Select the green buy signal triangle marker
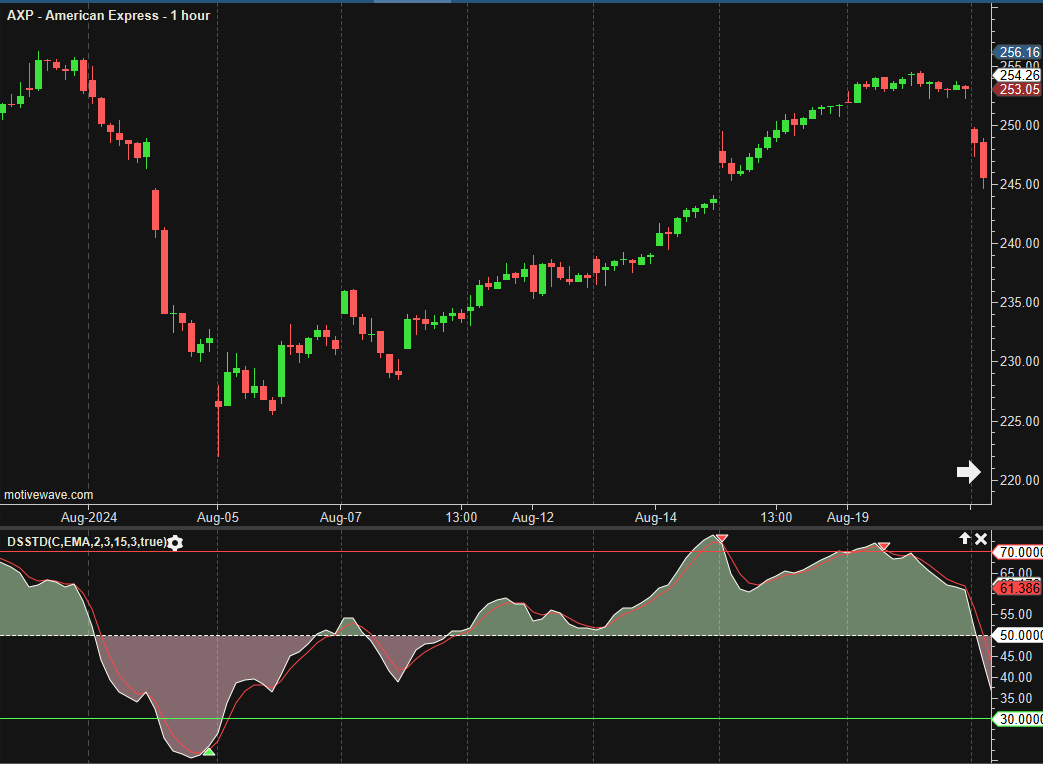 (208, 751)
